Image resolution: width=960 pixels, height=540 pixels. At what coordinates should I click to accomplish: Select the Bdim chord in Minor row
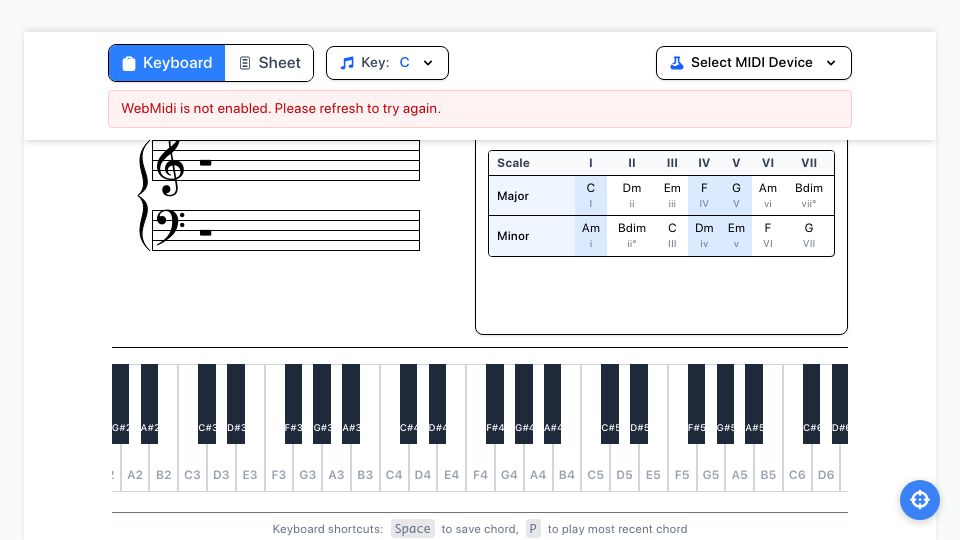[x=632, y=236]
